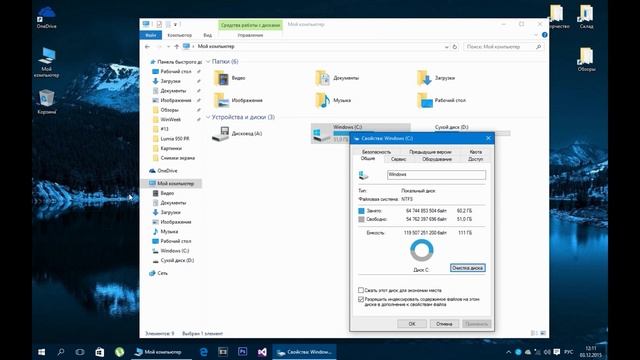This screenshot has height=360, width=640.
Task: Select the Рабочий стол folder in Папки group
Action: [442, 100]
